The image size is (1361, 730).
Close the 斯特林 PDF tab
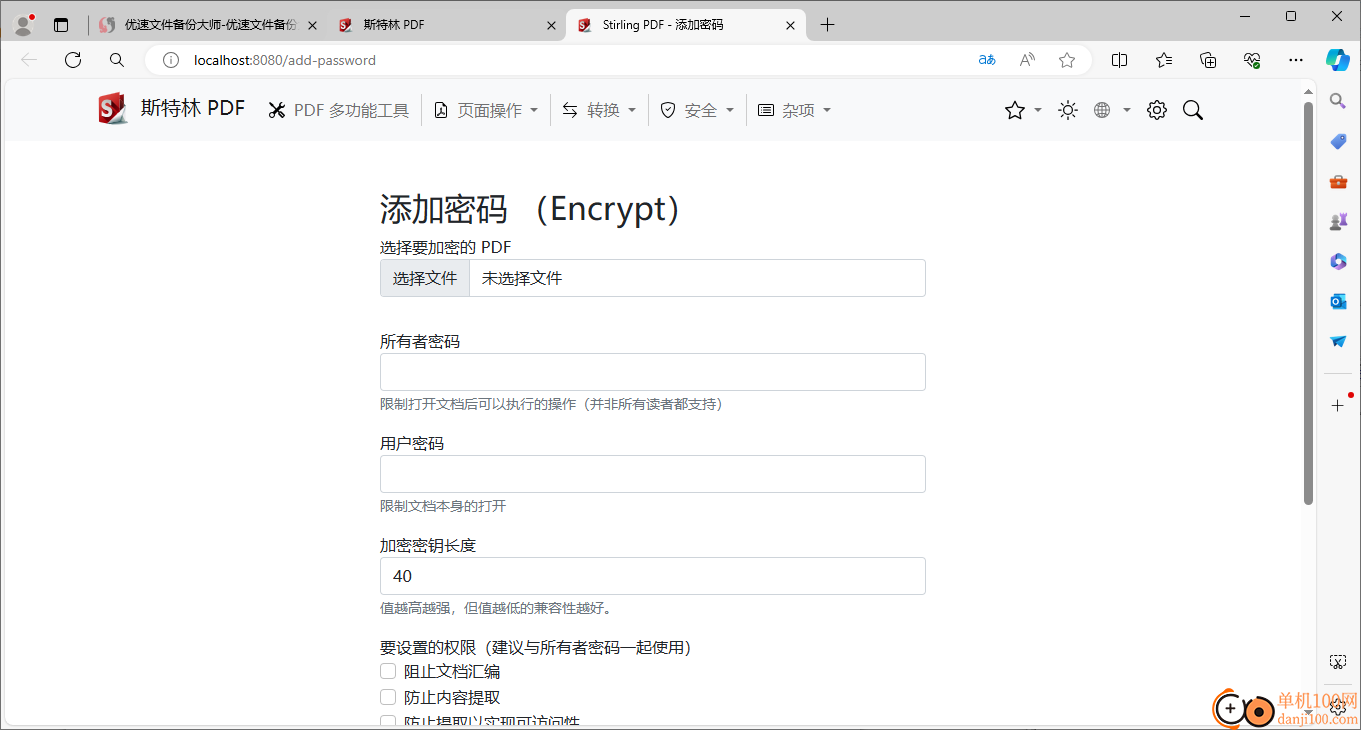click(x=551, y=25)
